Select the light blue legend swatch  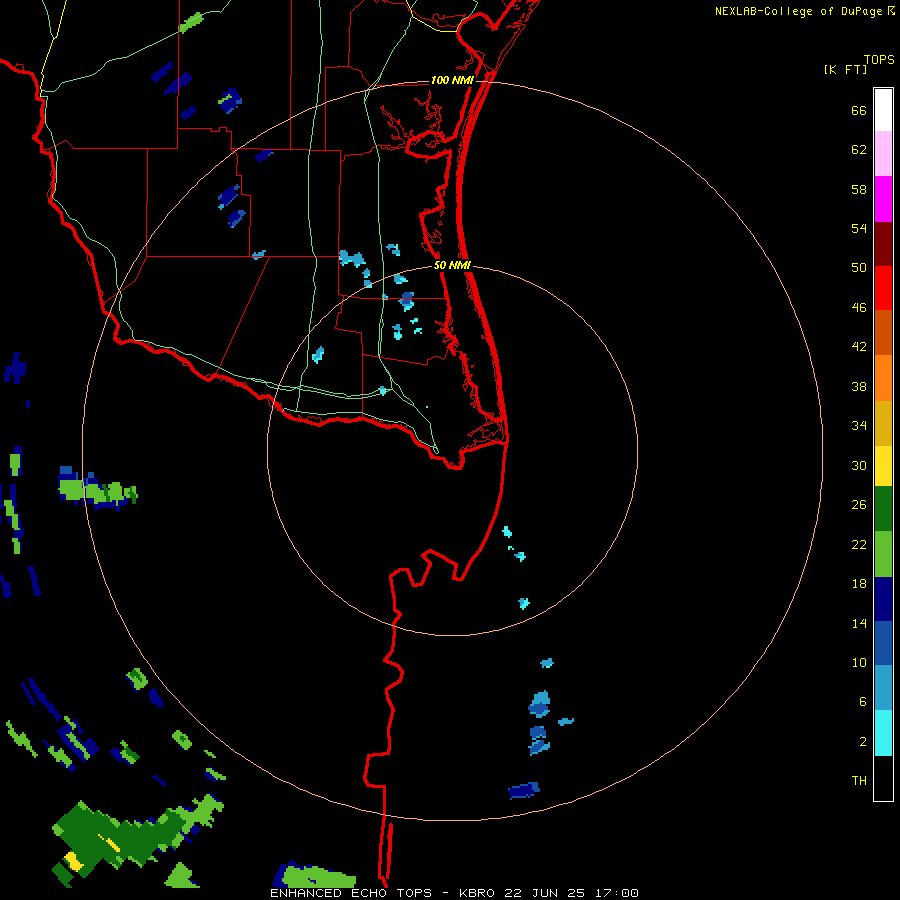(x=883, y=688)
